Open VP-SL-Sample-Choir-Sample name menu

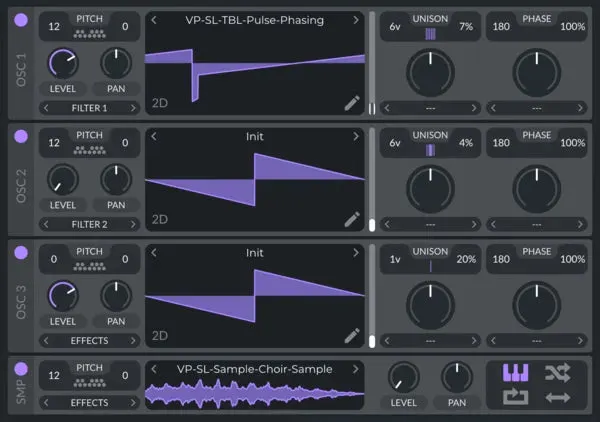coord(254,369)
